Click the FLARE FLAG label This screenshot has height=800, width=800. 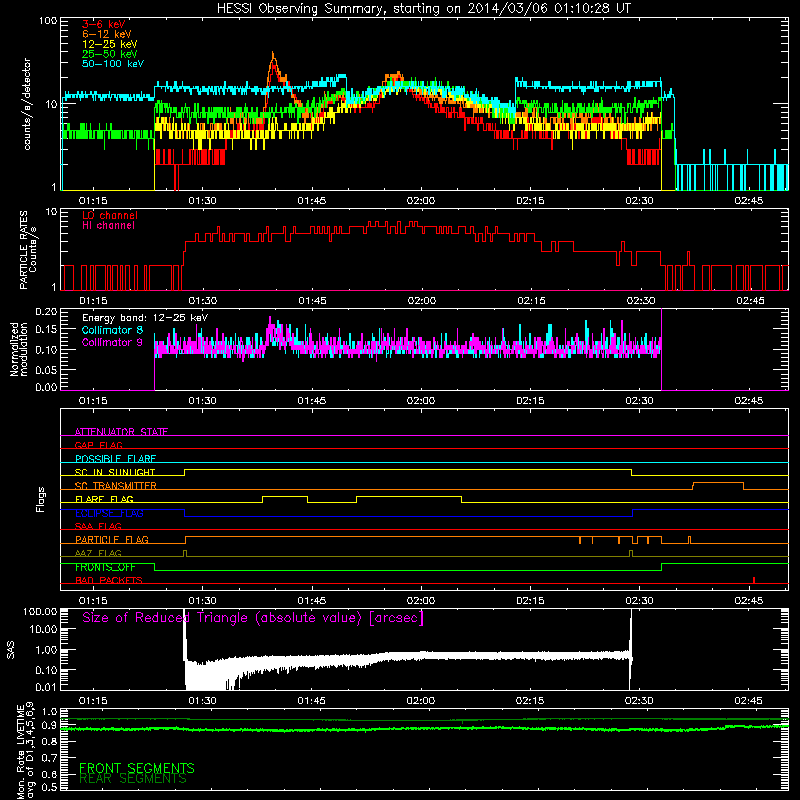tap(104, 499)
